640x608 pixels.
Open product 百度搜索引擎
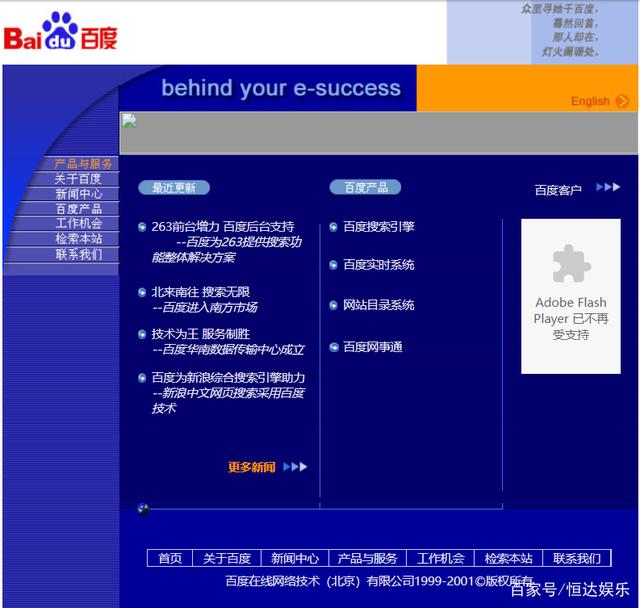(x=379, y=227)
